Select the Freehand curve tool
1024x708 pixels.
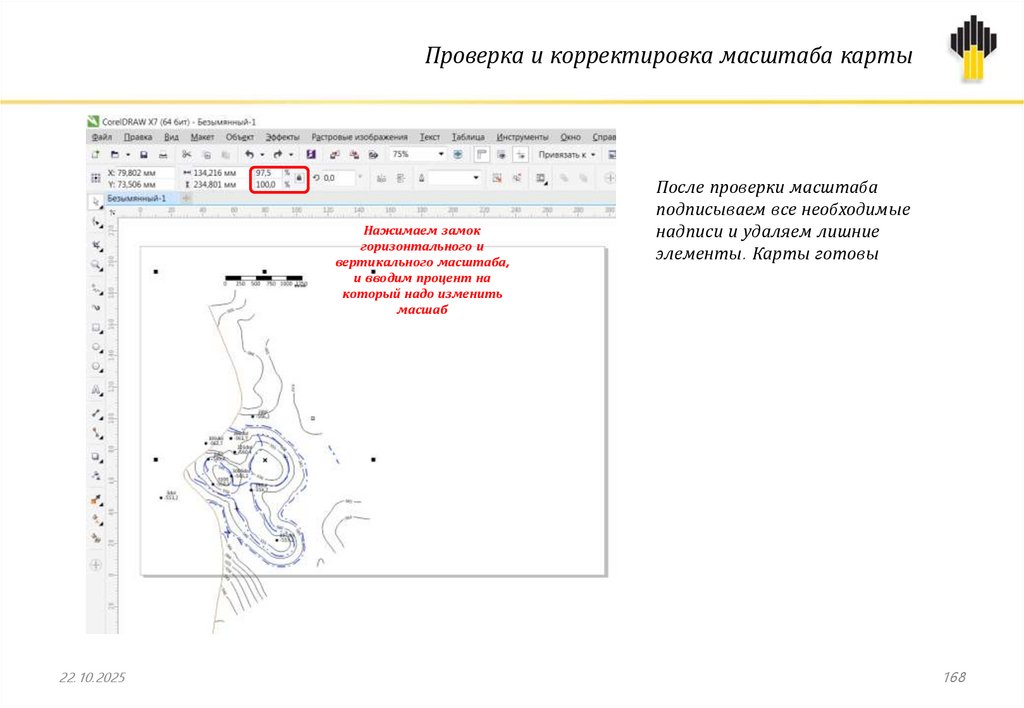tap(96, 287)
